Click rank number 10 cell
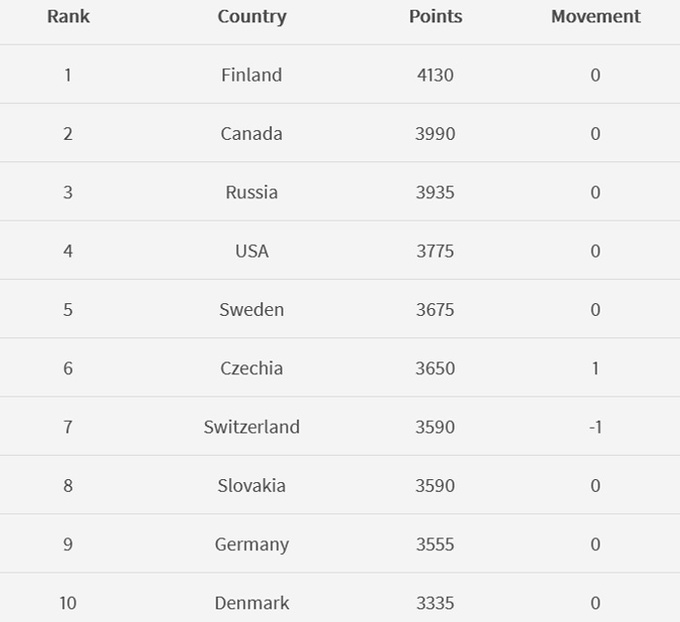Viewport: 680px width, 622px height. coord(68,603)
